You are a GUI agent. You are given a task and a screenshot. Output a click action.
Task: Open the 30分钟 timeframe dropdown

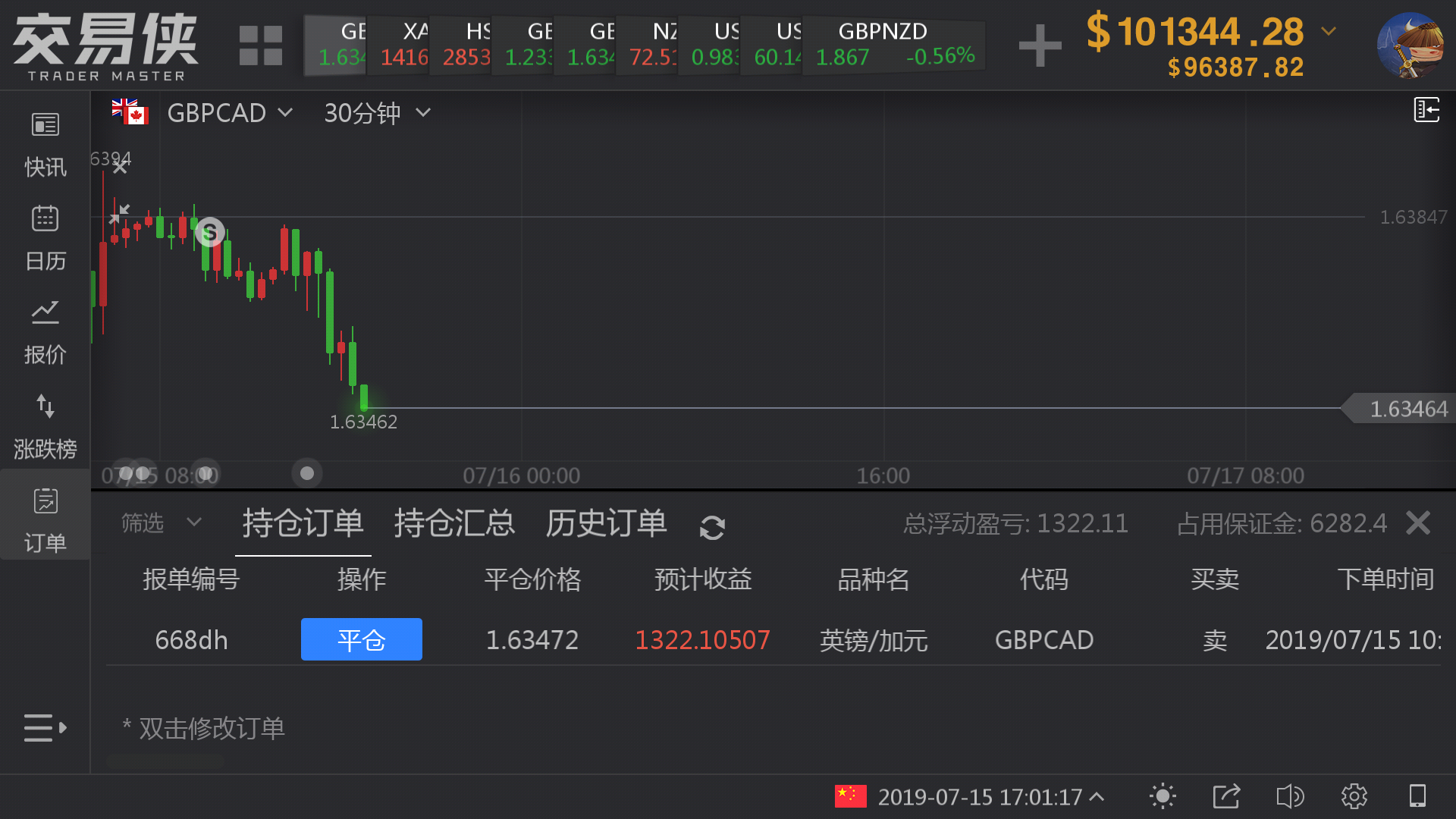[x=377, y=113]
